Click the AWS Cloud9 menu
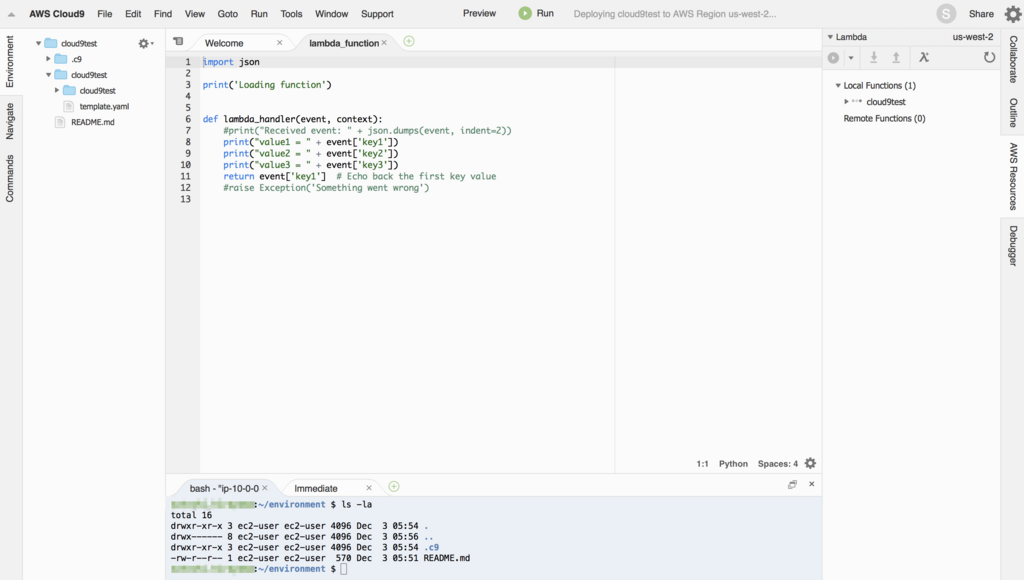Screen dimensions: 1024x580 click(x=57, y=14)
